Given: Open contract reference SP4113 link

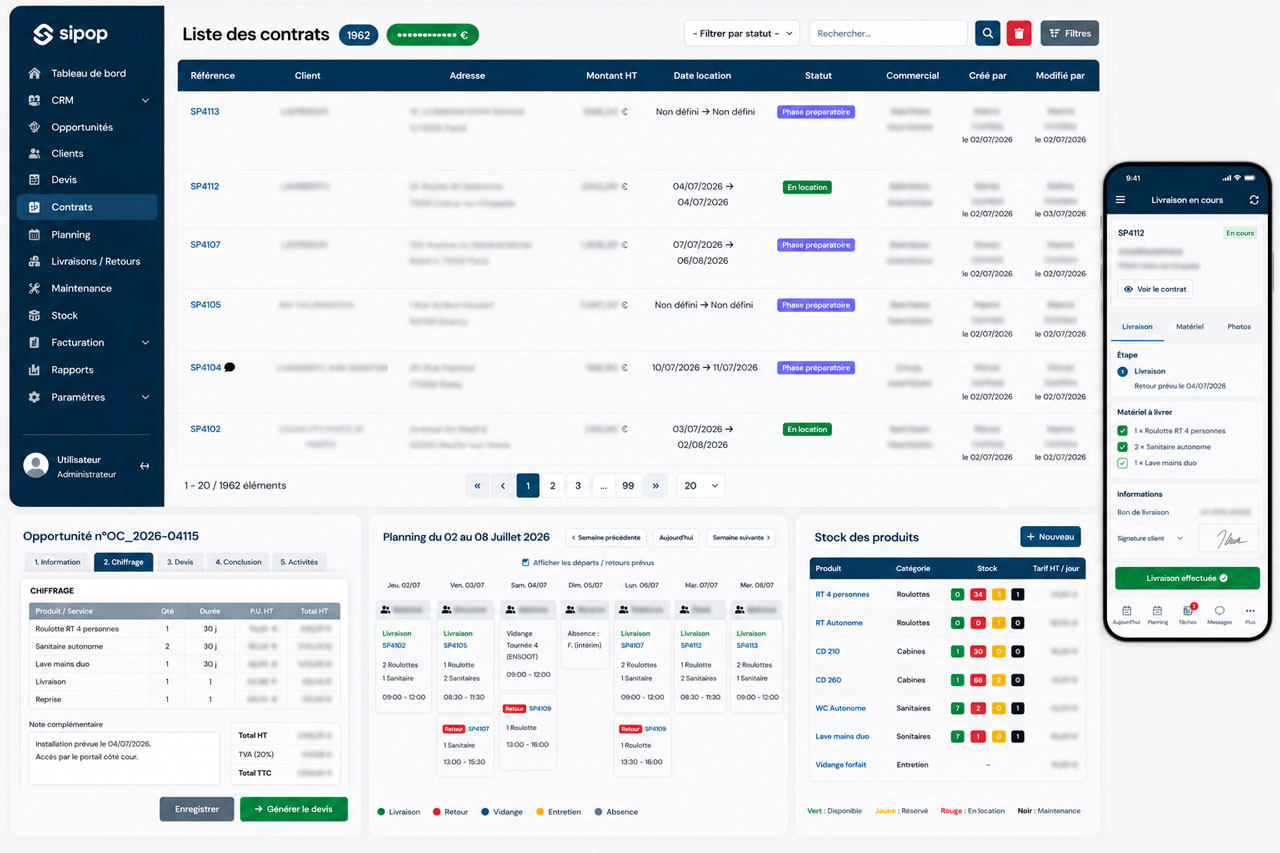Looking at the screenshot, I should pos(205,112).
